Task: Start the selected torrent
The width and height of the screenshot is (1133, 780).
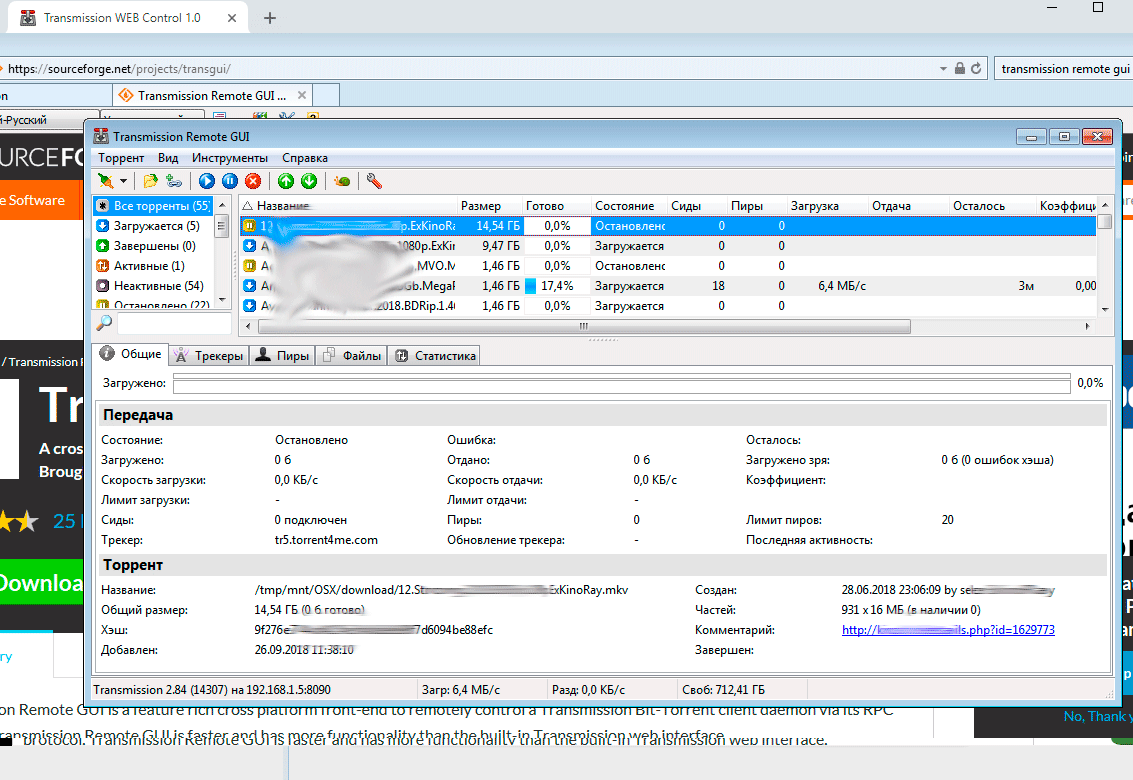Action: pyautogui.click(x=206, y=181)
